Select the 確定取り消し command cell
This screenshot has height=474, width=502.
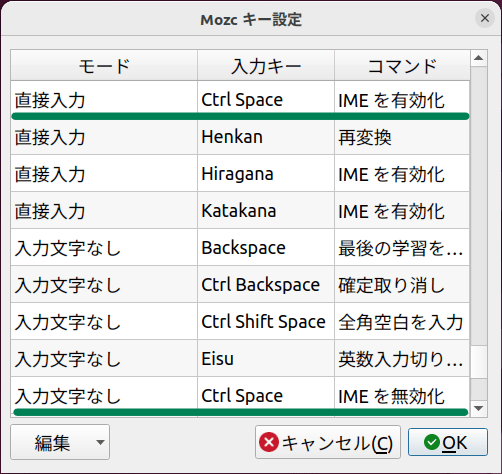tap(402, 284)
